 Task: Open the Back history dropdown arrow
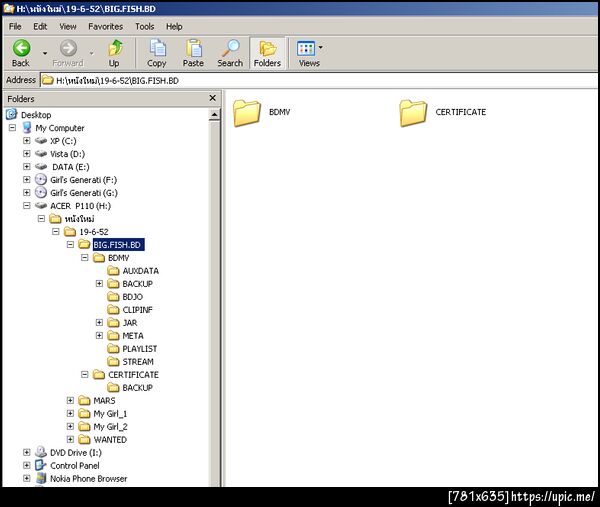pyautogui.click(x=45, y=53)
